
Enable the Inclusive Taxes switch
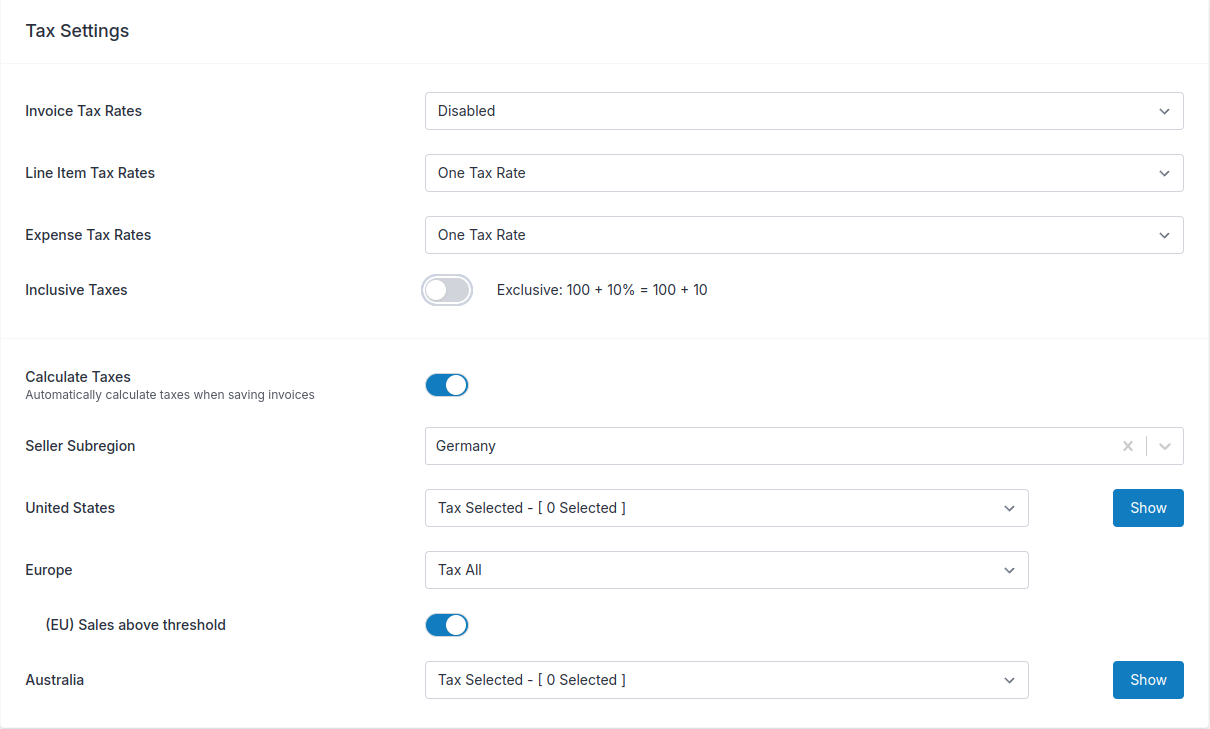pos(447,290)
